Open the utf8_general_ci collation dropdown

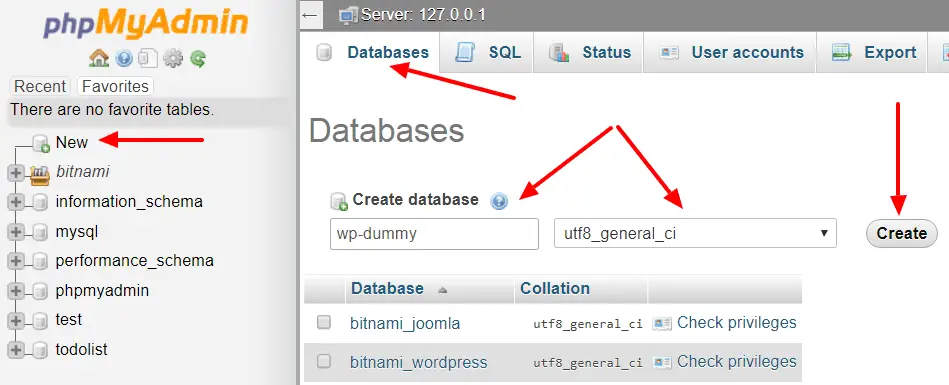point(695,234)
